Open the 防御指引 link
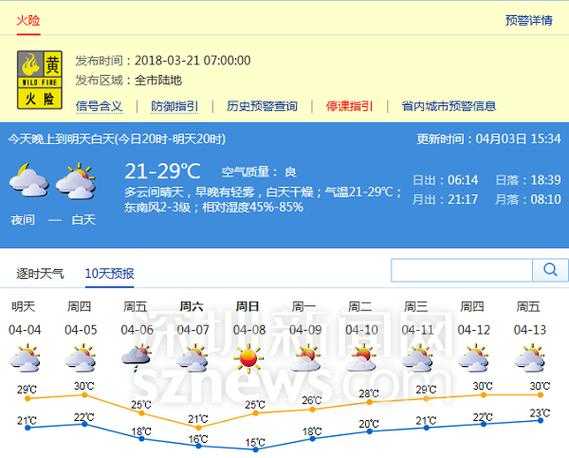569x458 pixels. (175, 106)
